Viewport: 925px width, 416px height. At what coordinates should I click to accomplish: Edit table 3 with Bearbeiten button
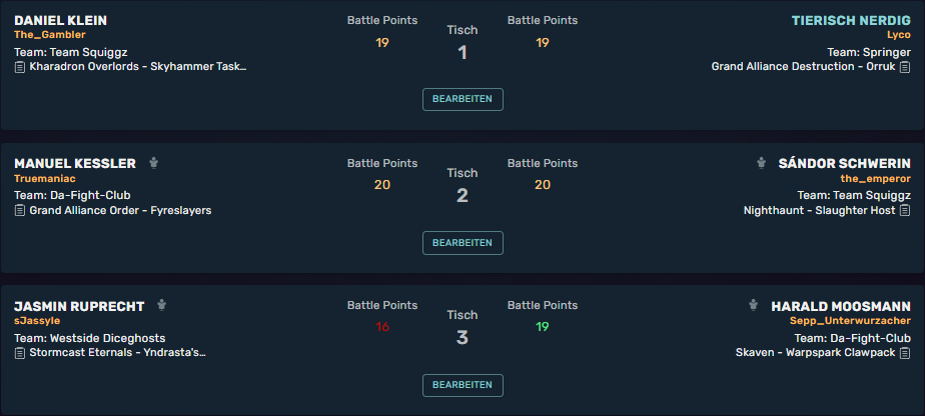462,385
